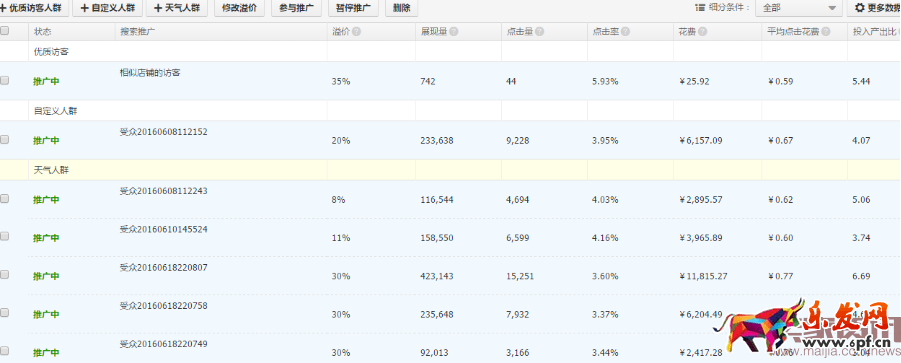This screenshot has width=901, height=363.
Task: Add a 天气人群 group
Action: (x=177, y=8)
